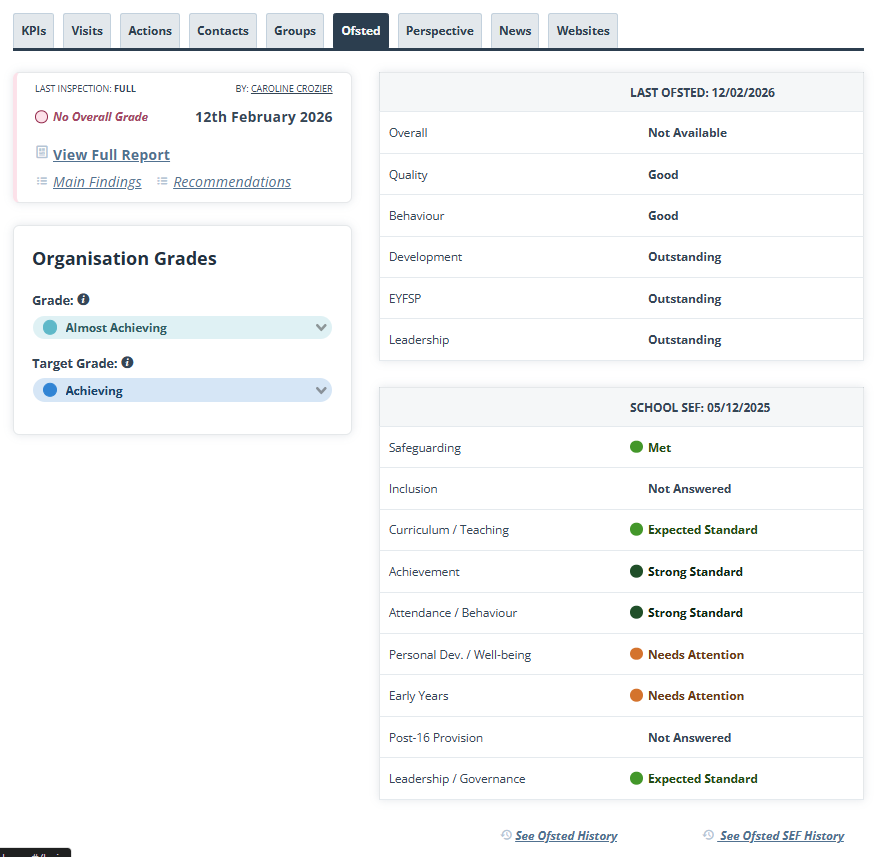Click the Post-16 Provision 'Not Answered' value
887x857 pixels.
(690, 738)
